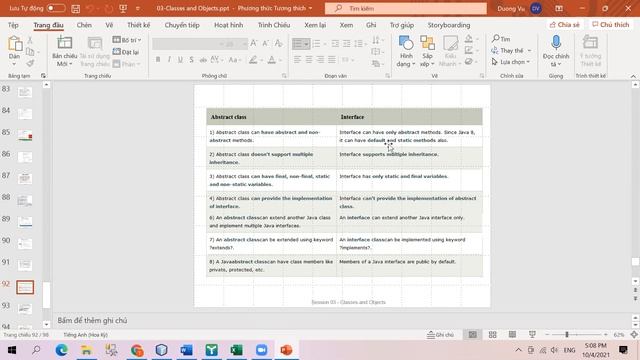Save the presentation with the disk icon
Image resolution: width=640 pixels, height=360 pixels.
(x=76, y=8)
